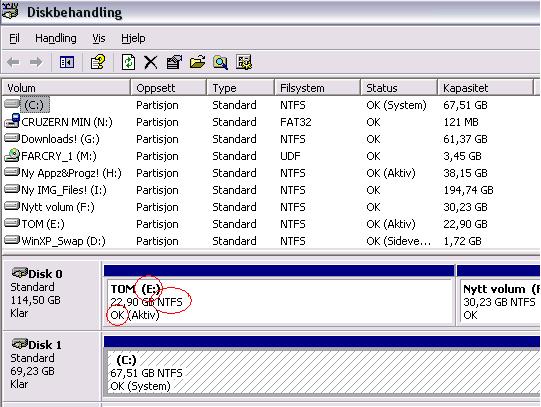
Task: Open the Fil menu
Action: 14,38
